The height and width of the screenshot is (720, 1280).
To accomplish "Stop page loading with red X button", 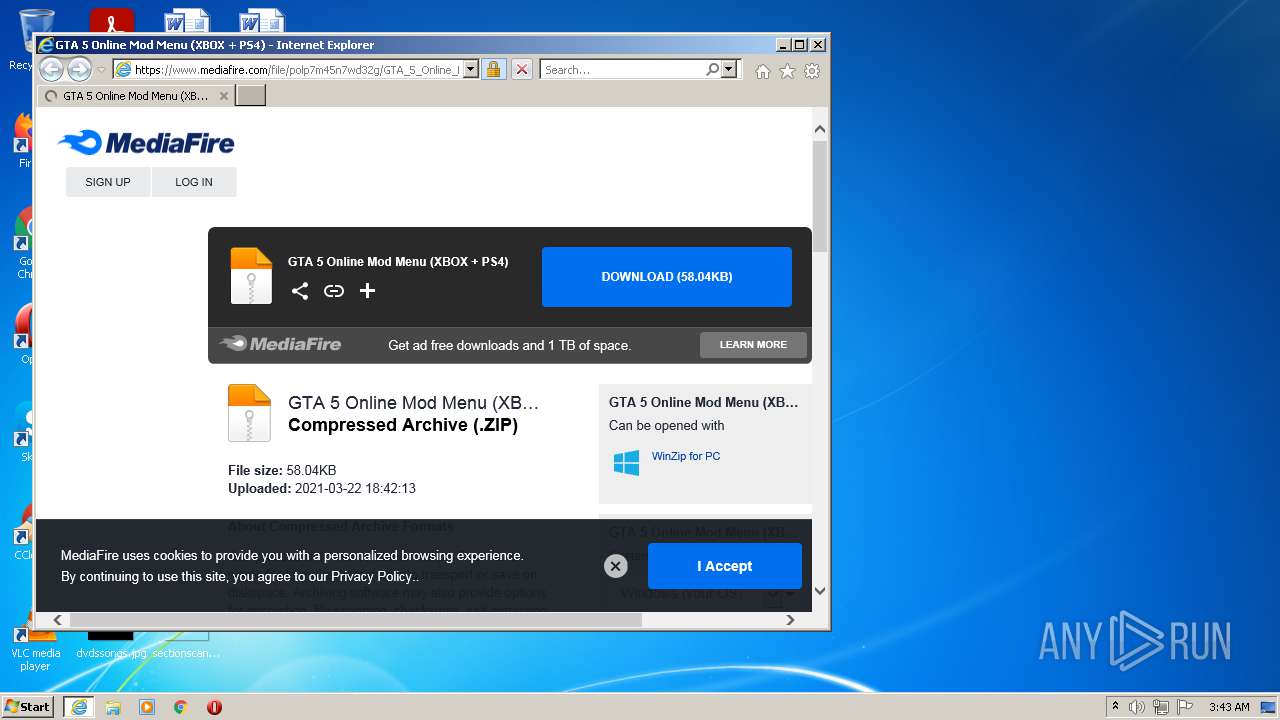I will pos(522,70).
